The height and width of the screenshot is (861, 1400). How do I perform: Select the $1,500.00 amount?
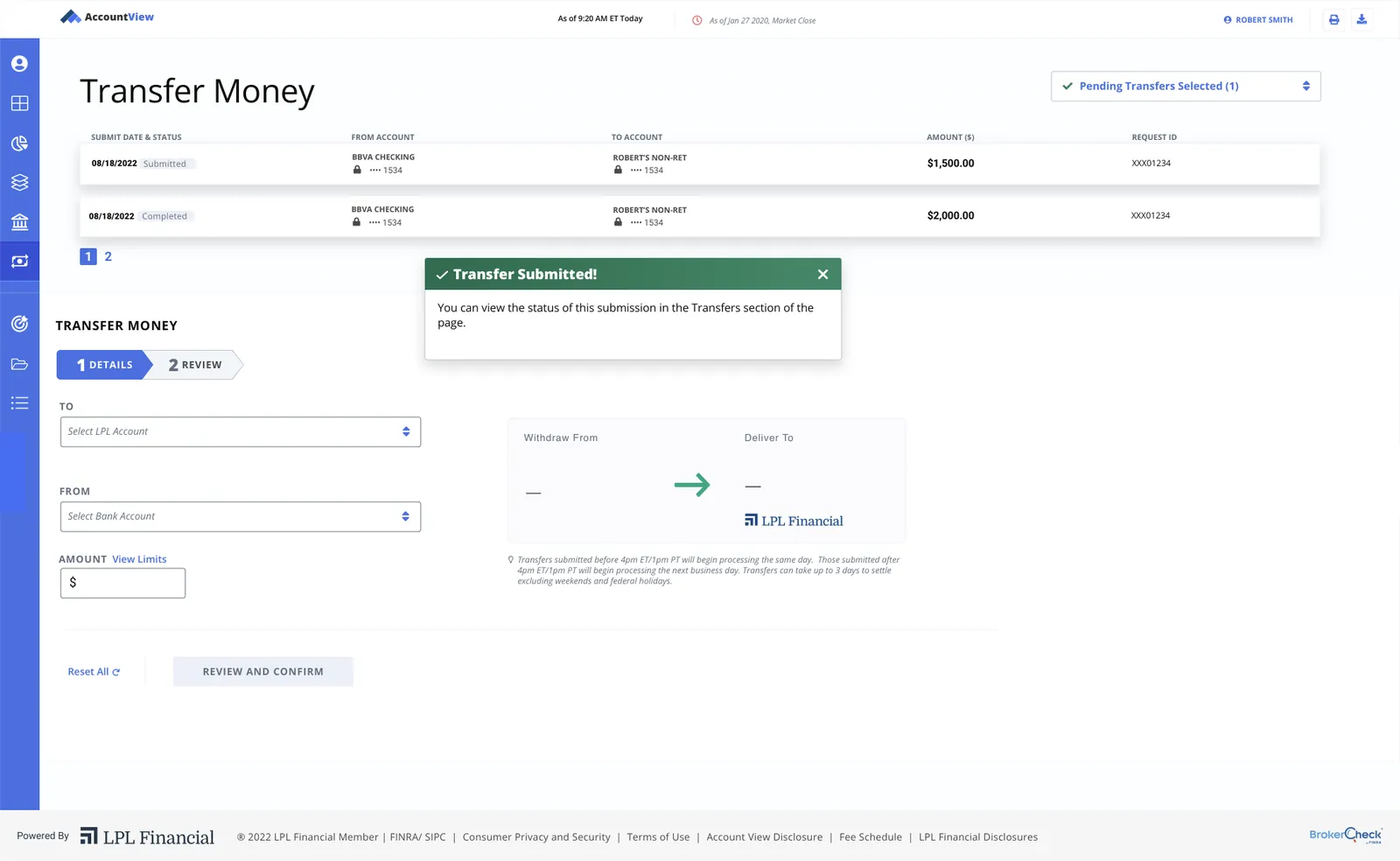click(950, 164)
